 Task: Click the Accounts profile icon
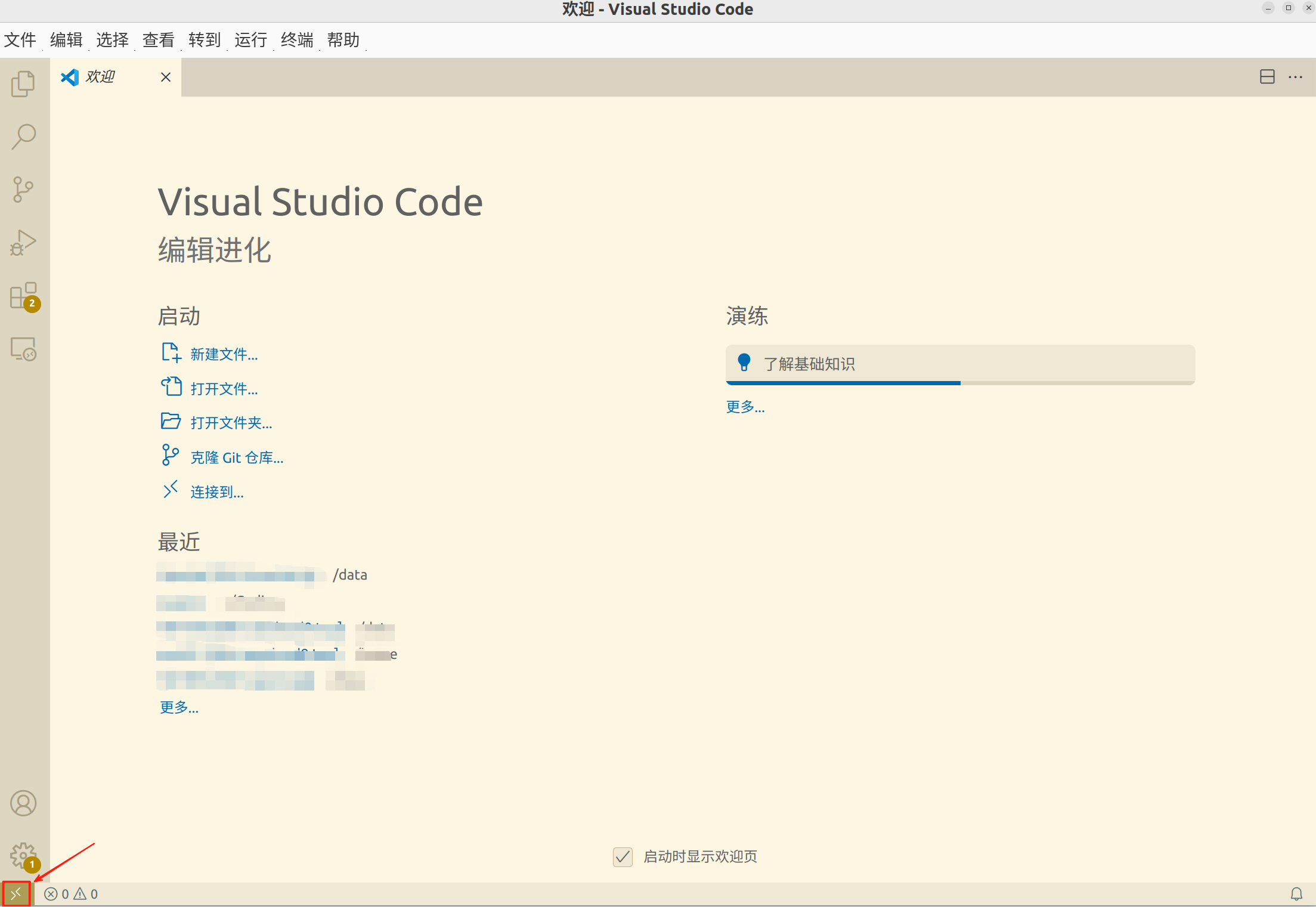(x=23, y=803)
